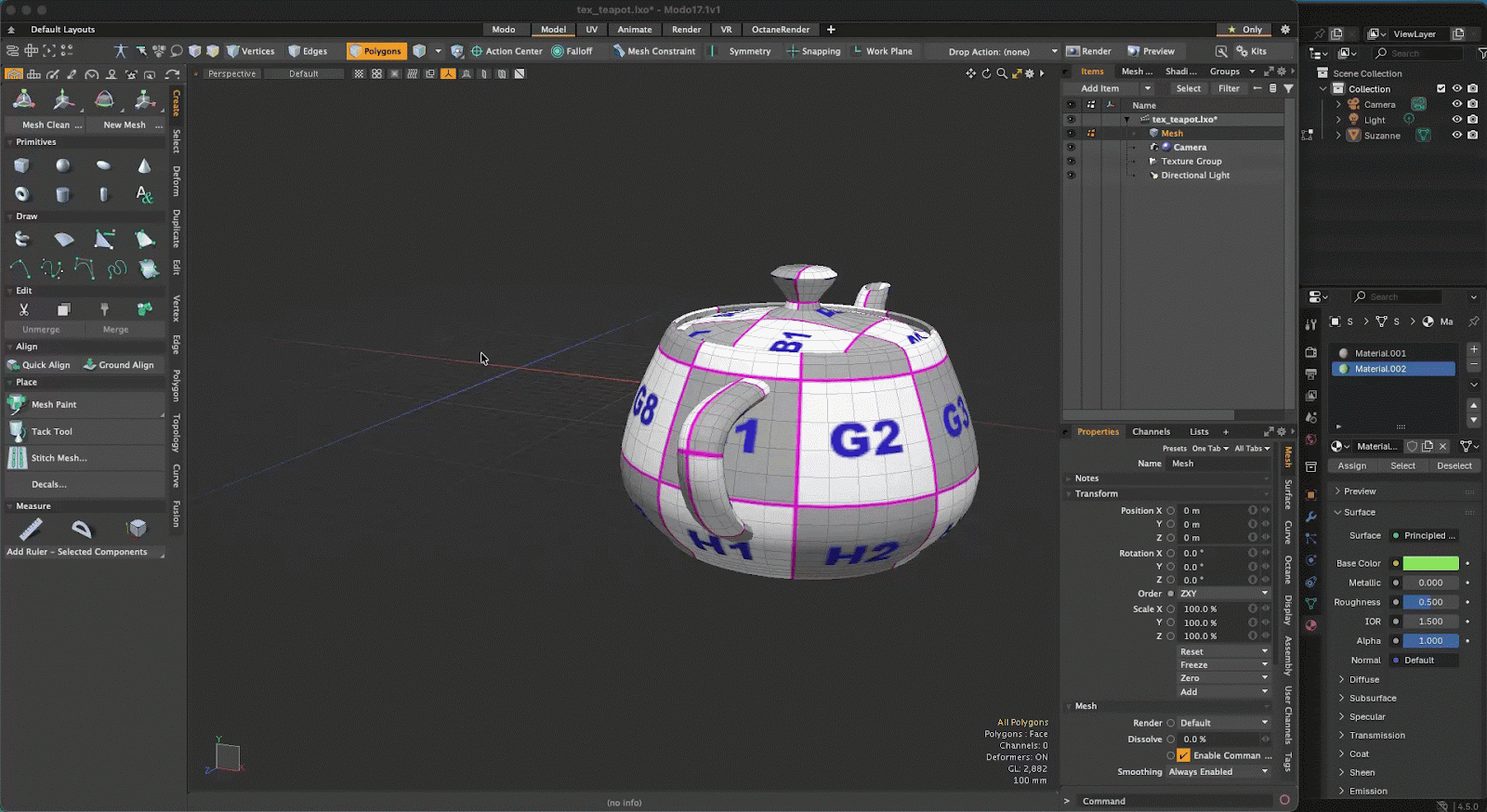
Task: Open the Channels tab
Action: point(1151,431)
